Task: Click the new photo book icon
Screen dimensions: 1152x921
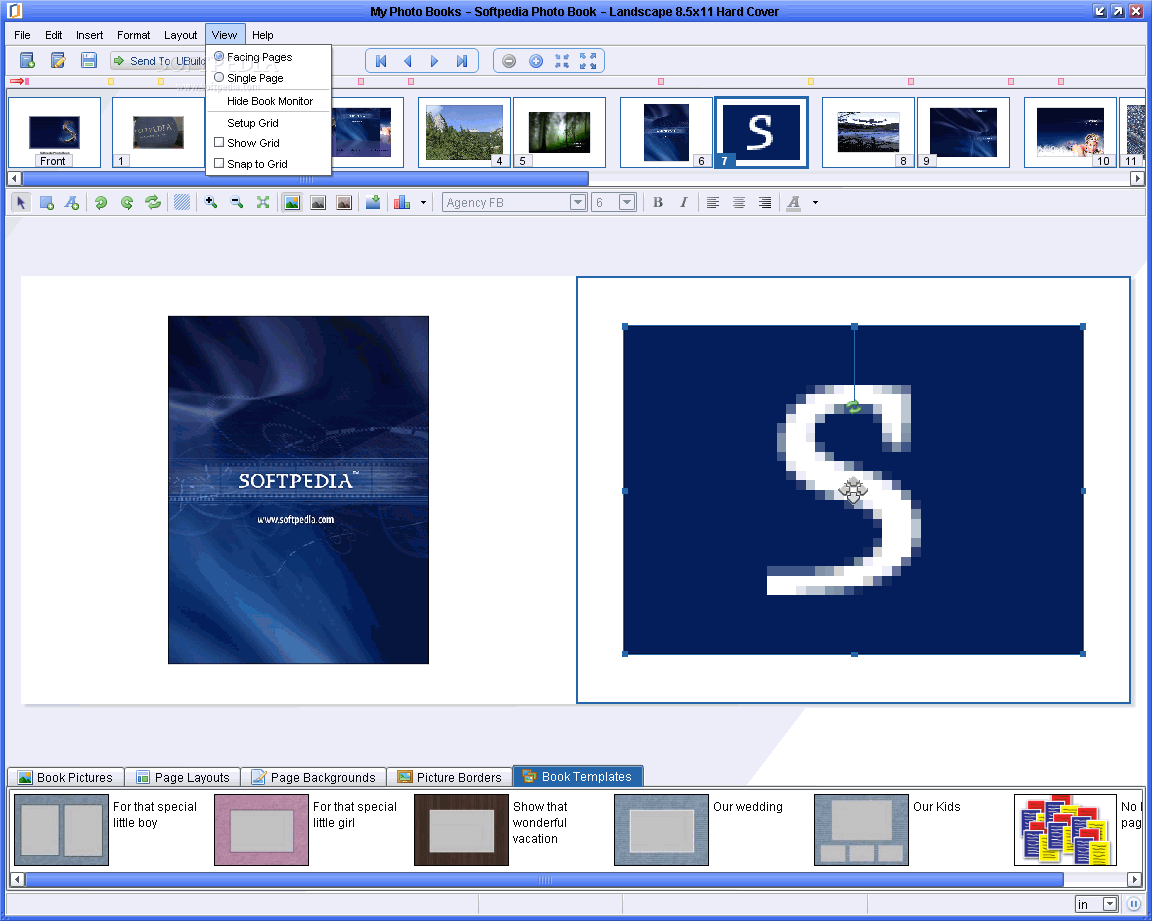Action: coord(27,61)
